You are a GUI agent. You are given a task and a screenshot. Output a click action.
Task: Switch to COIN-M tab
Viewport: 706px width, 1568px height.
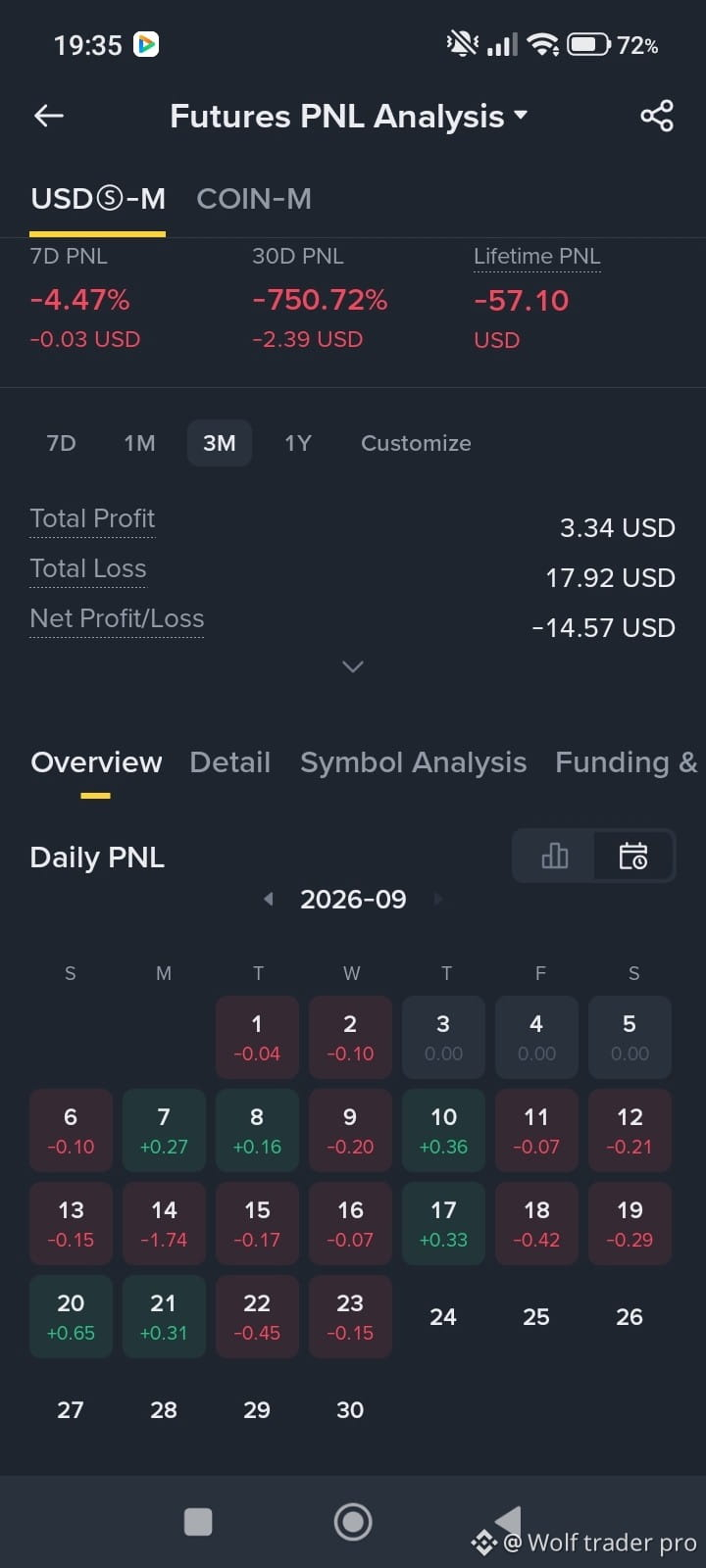254,199
